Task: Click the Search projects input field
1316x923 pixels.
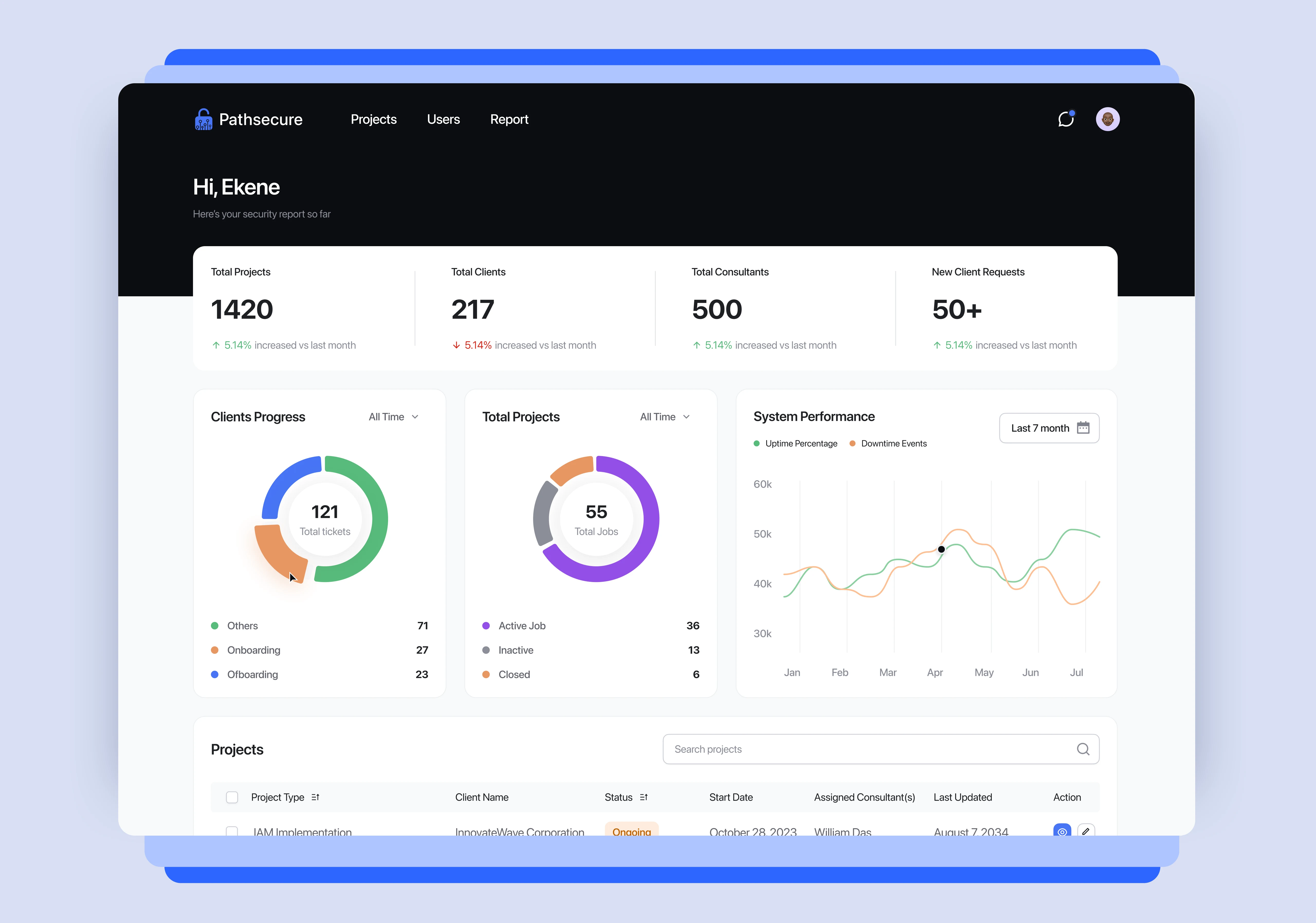Action: click(x=860, y=749)
